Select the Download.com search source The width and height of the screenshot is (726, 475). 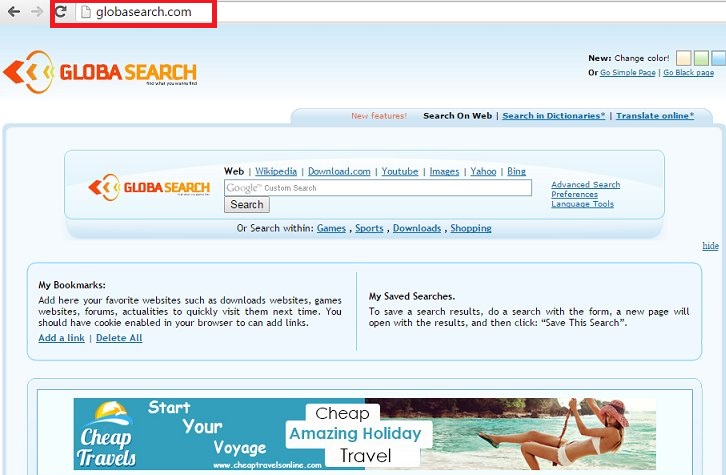(x=339, y=171)
